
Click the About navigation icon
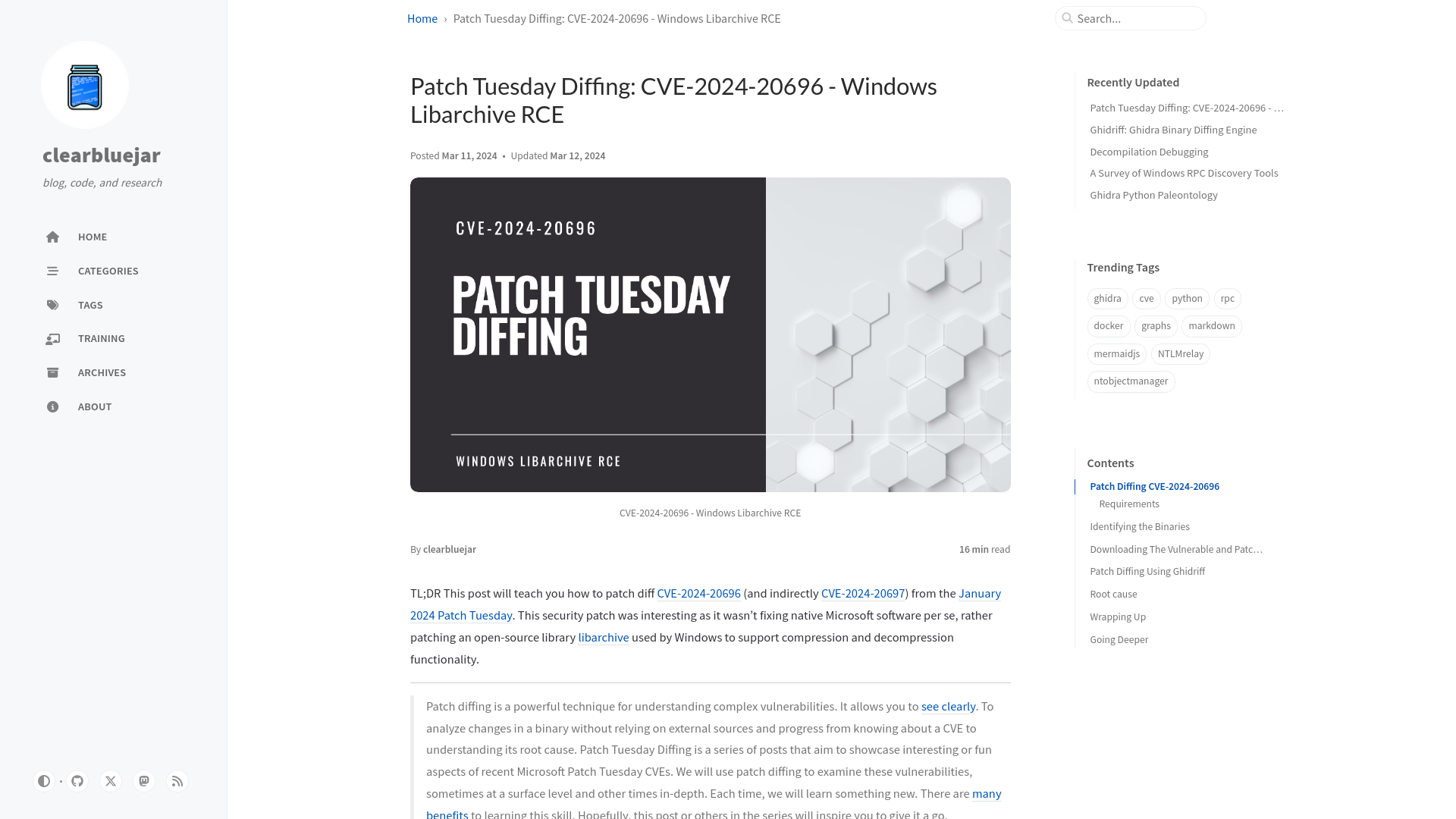tap(52, 406)
